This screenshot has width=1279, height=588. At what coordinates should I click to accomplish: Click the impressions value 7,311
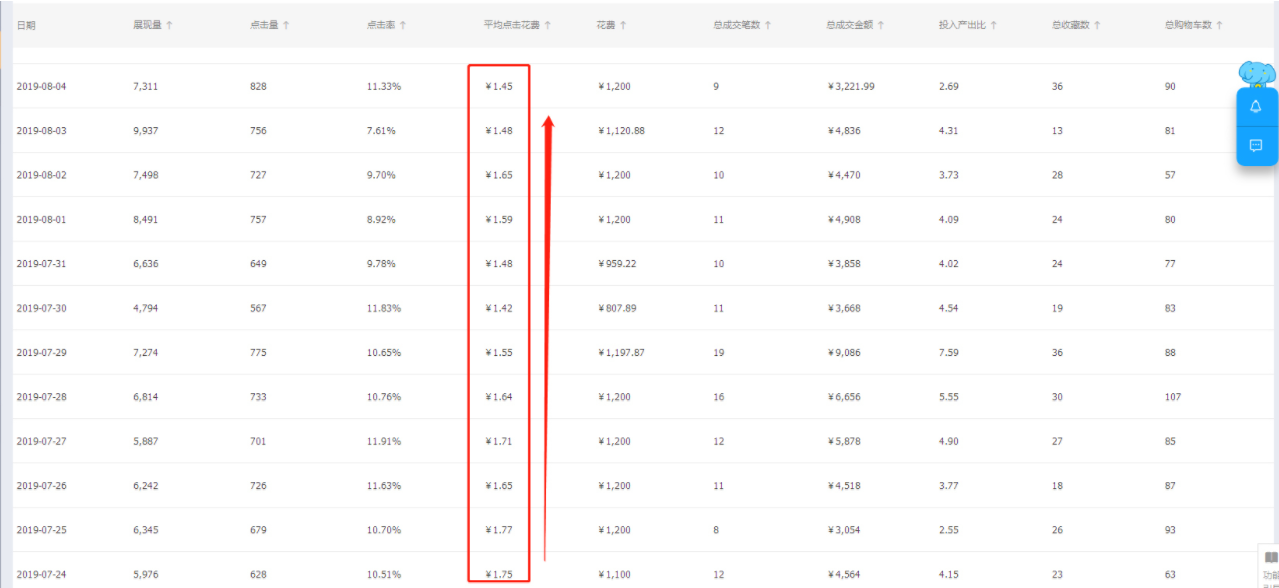pos(145,87)
